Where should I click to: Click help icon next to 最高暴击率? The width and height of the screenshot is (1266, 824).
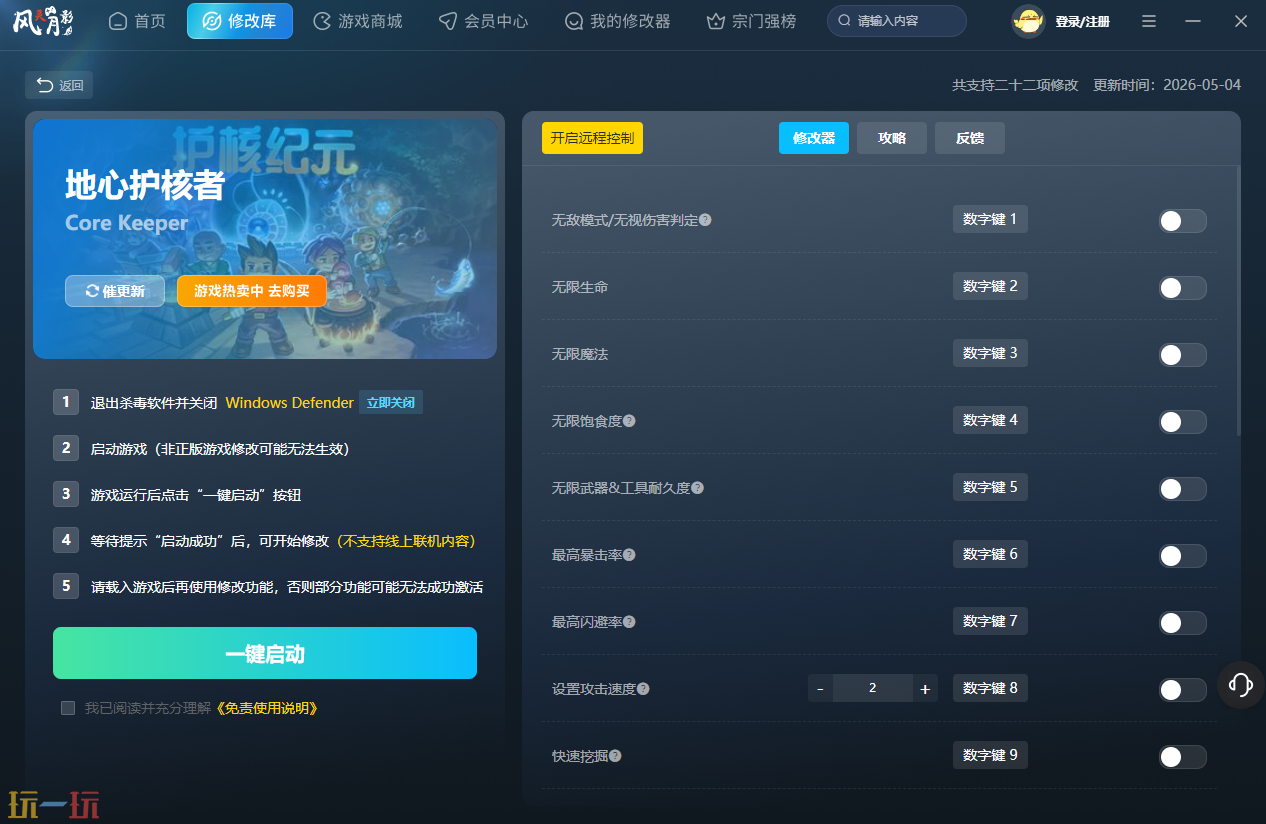(x=629, y=555)
